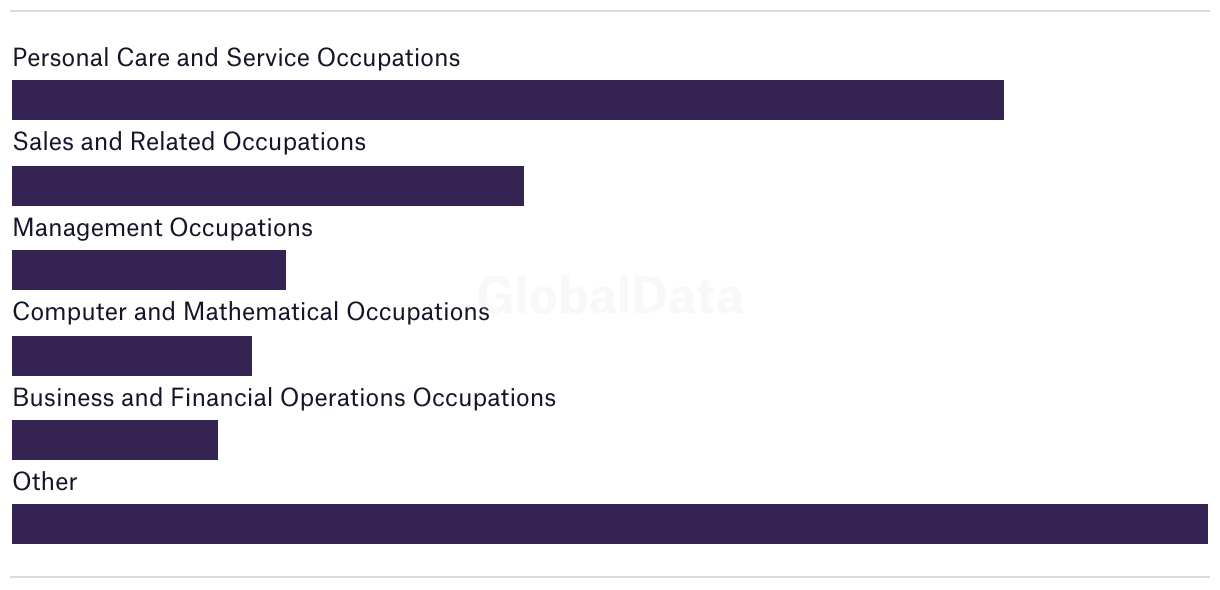The height and width of the screenshot is (590, 1220).
Task: Click the Computer and Mathematical Occupations label
Action: pos(251,312)
